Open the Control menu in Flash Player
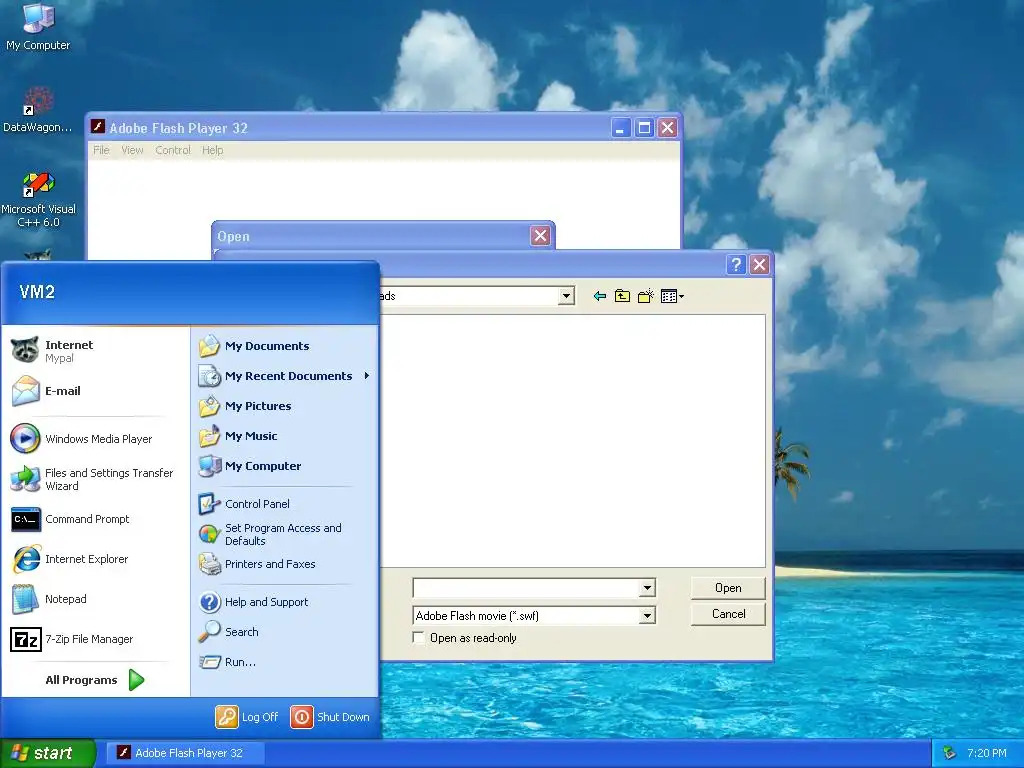This screenshot has width=1024, height=768. [x=172, y=150]
